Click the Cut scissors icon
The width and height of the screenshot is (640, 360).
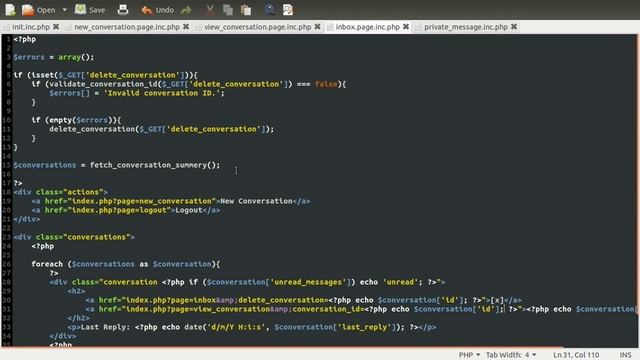click(210, 10)
